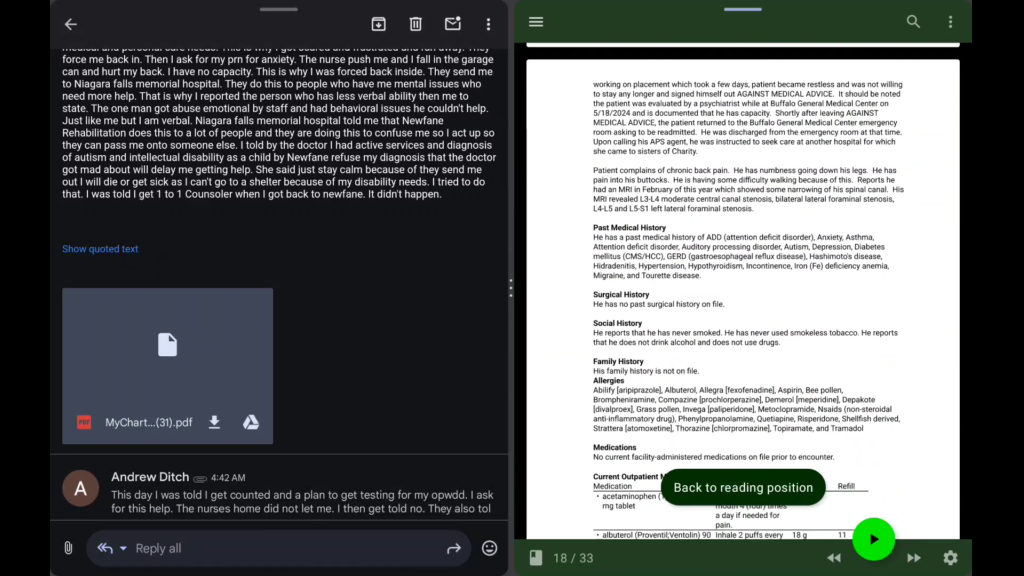Screen dimensions: 1024x576
Task: Tap the red PDF file type icon
Action: pos(84,423)
